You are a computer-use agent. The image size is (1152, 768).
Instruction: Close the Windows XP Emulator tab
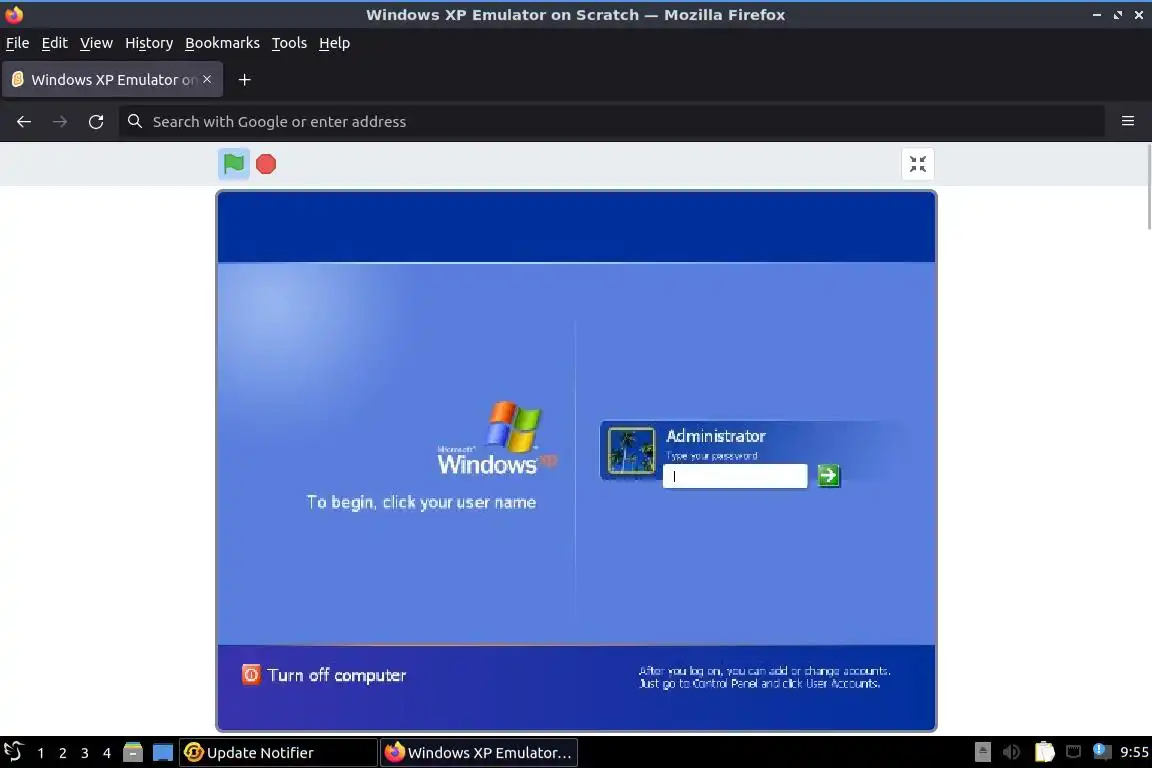click(x=207, y=79)
